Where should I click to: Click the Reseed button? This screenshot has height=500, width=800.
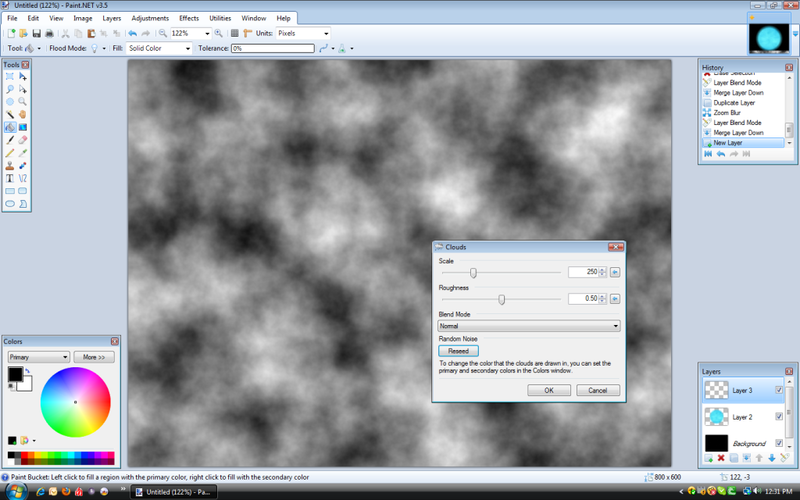pos(458,351)
